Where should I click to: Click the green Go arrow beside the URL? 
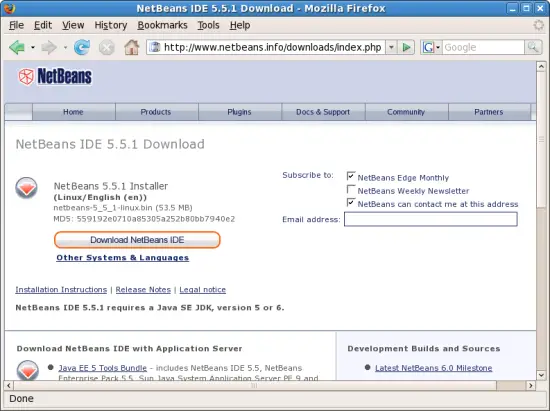406,47
